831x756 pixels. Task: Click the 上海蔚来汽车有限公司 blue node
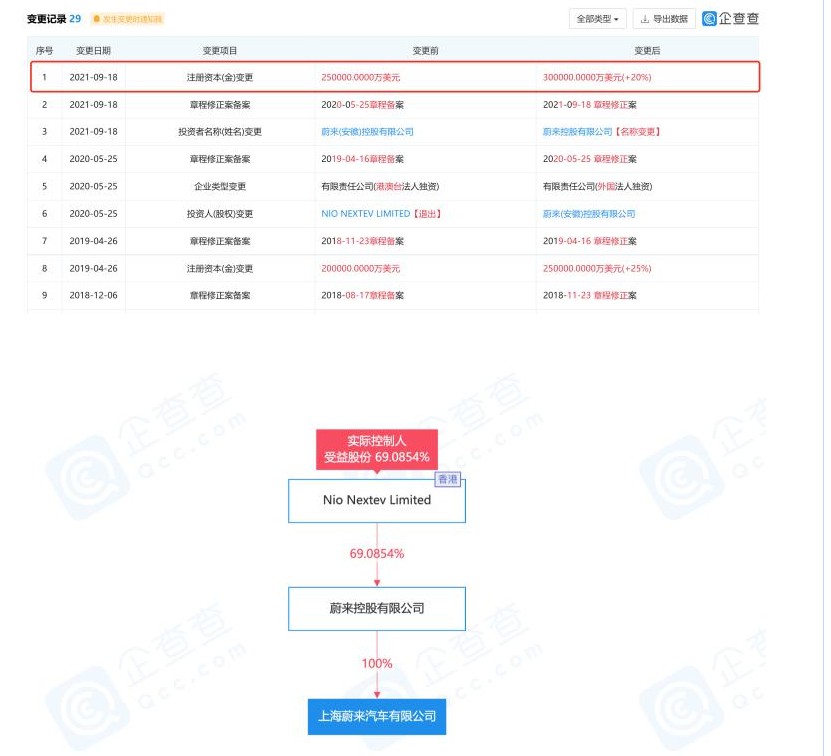(x=377, y=717)
